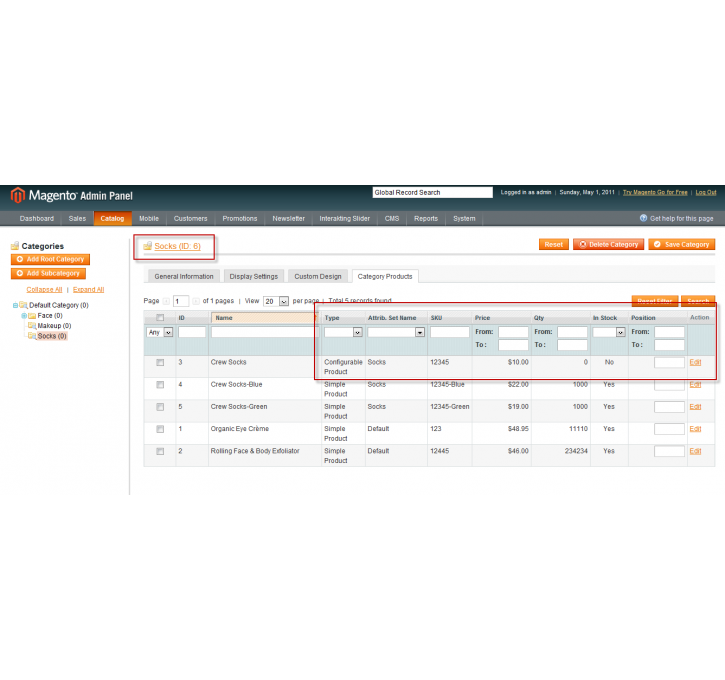Click the Face category folder icon

(x=32, y=315)
